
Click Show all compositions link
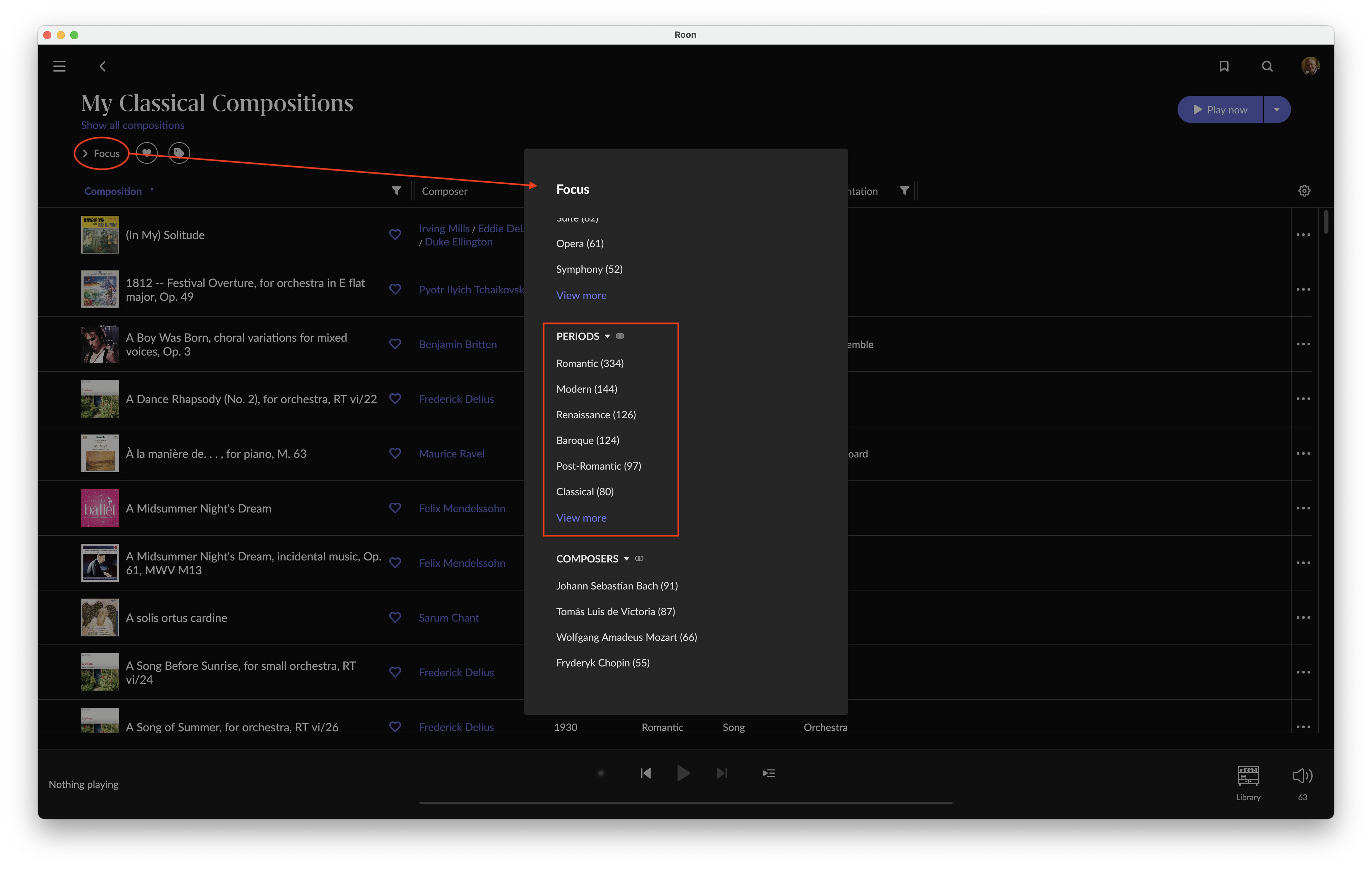pyautogui.click(x=132, y=125)
